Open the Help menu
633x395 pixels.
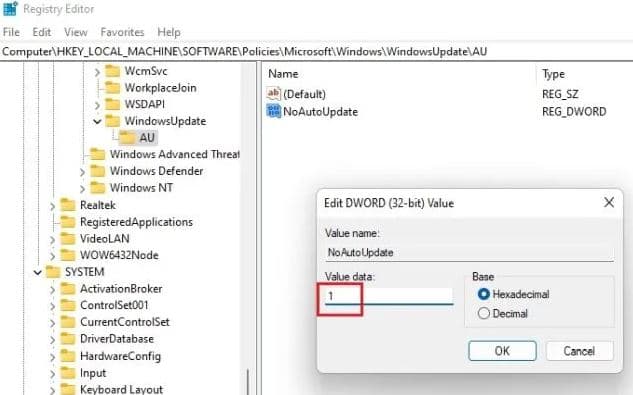tap(169, 32)
